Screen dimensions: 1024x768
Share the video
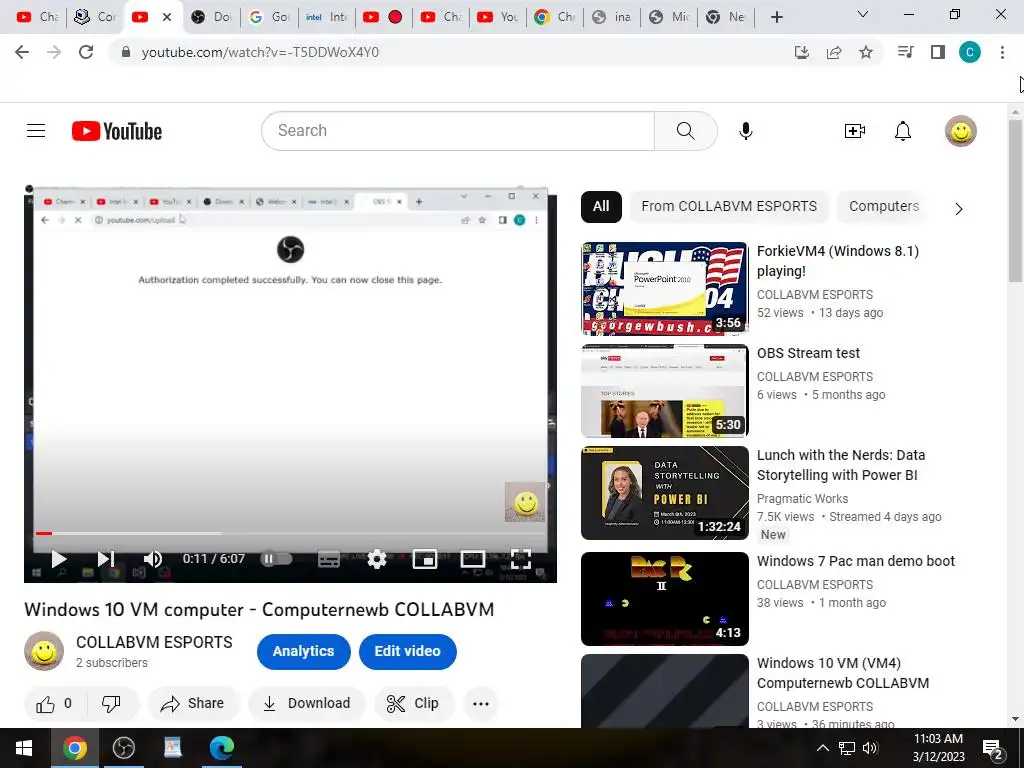pyautogui.click(x=193, y=703)
